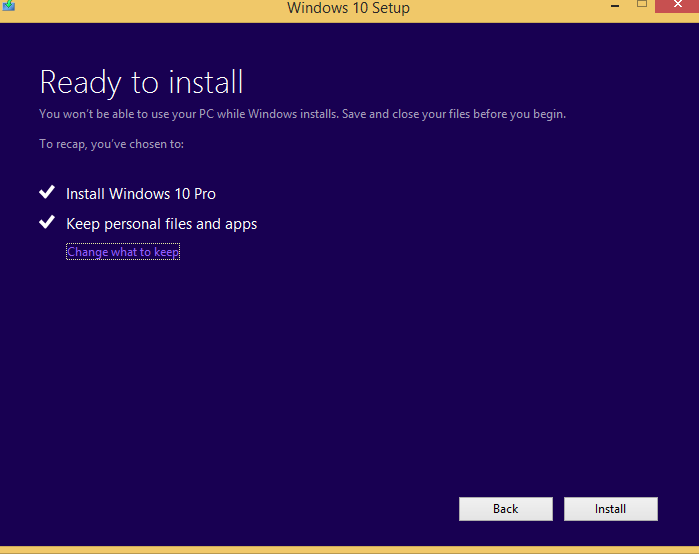Minimize the Windows 10 Setup window
The width and height of the screenshot is (699, 554).
click(x=615, y=5)
